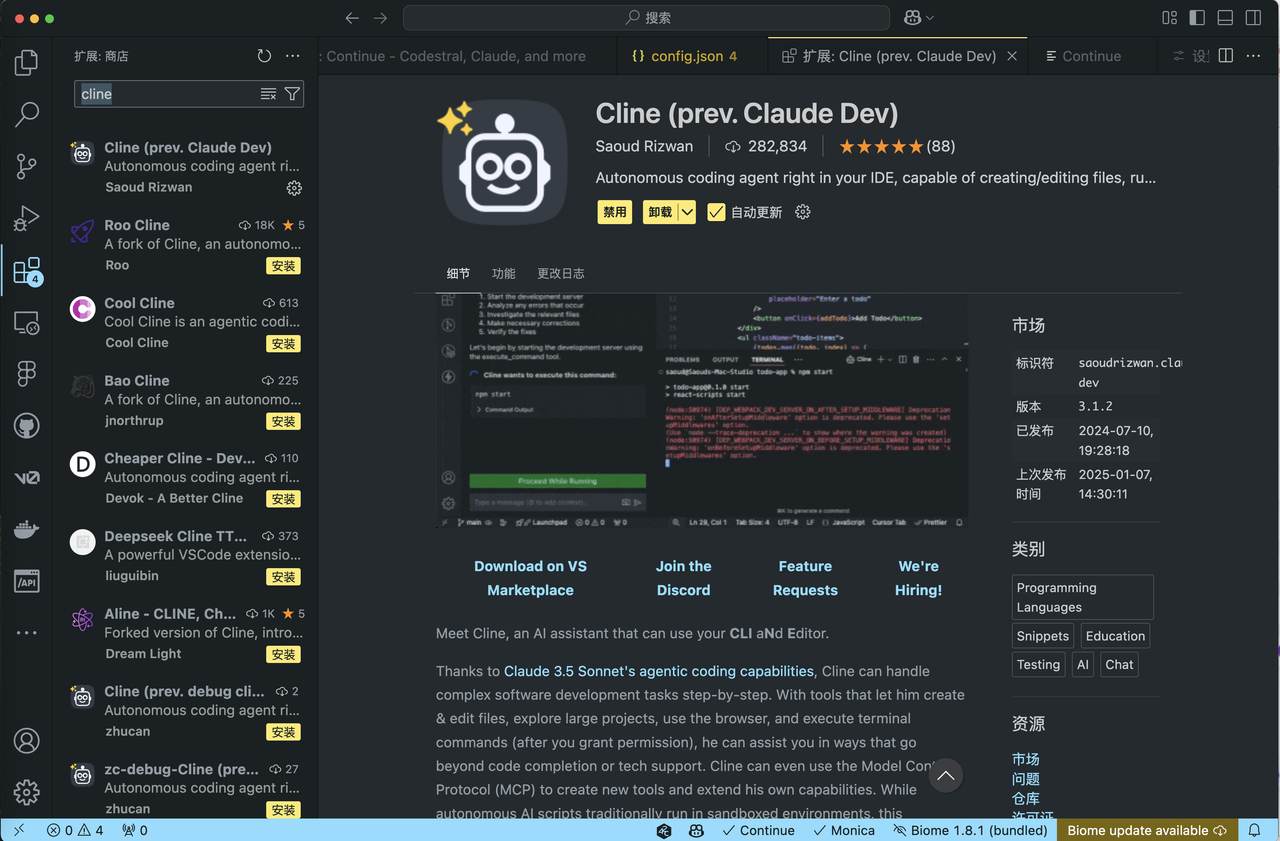Close the Cline extension tab

tap(1012, 56)
